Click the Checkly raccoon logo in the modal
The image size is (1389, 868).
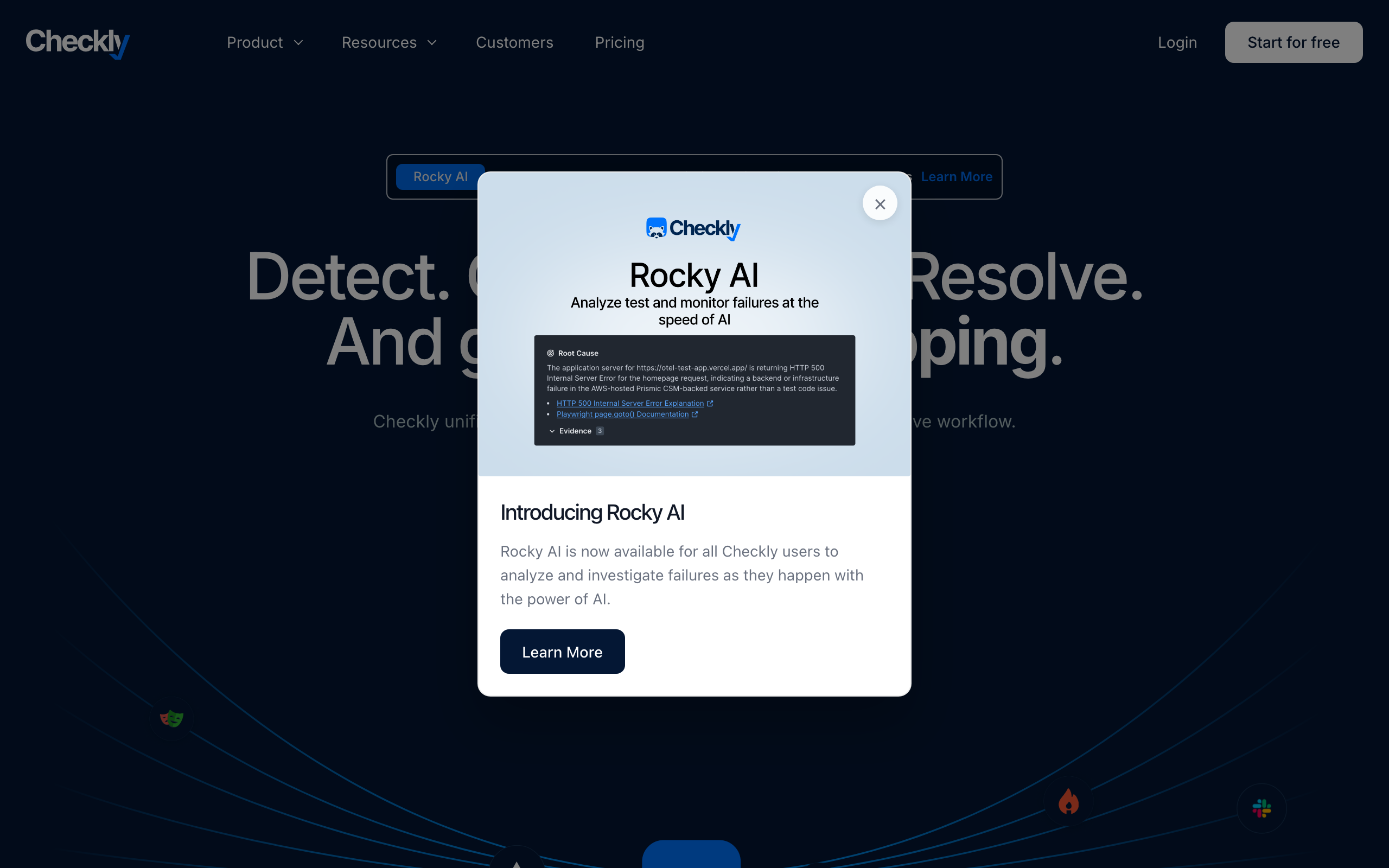click(x=656, y=228)
